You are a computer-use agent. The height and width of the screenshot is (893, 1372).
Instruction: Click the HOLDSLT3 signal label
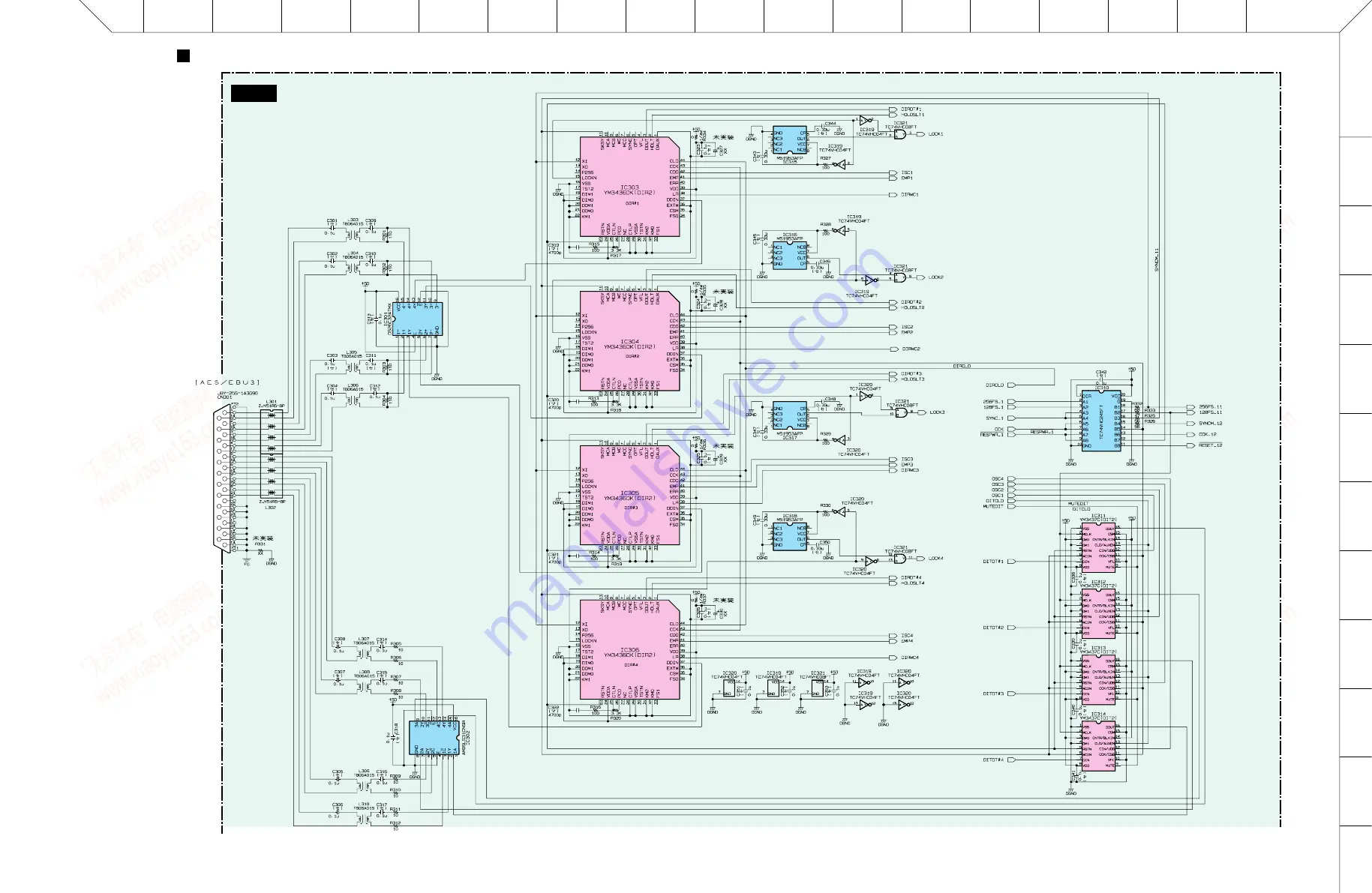[x=912, y=379]
